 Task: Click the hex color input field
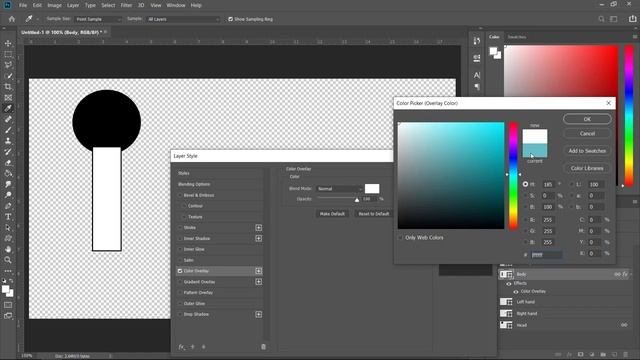point(547,255)
